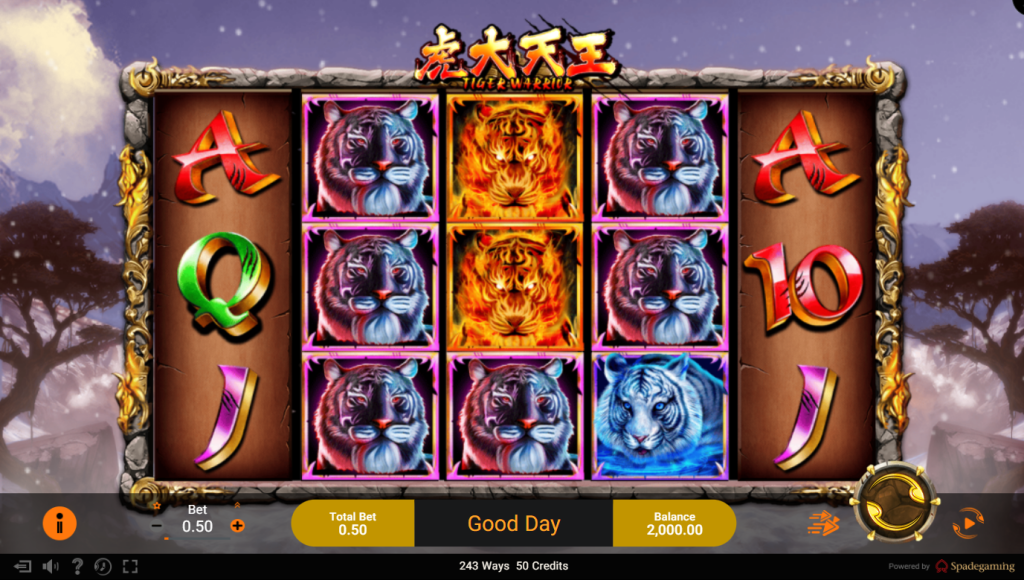Click the Total Bet 0.50 panel
The width and height of the screenshot is (1024, 580).
pos(353,523)
